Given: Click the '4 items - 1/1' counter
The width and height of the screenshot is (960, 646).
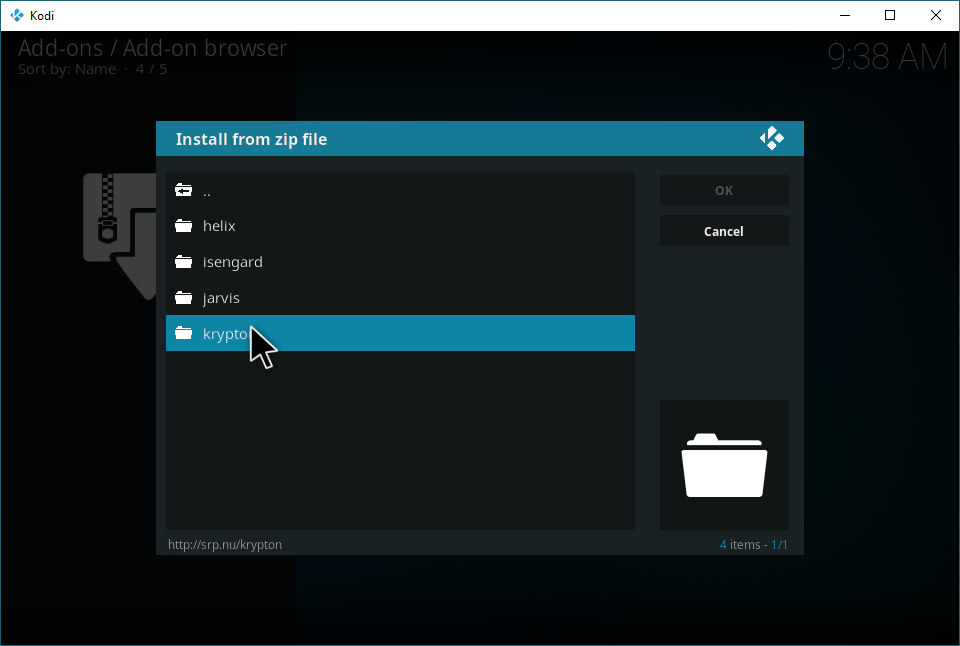Looking at the screenshot, I should click(x=754, y=544).
